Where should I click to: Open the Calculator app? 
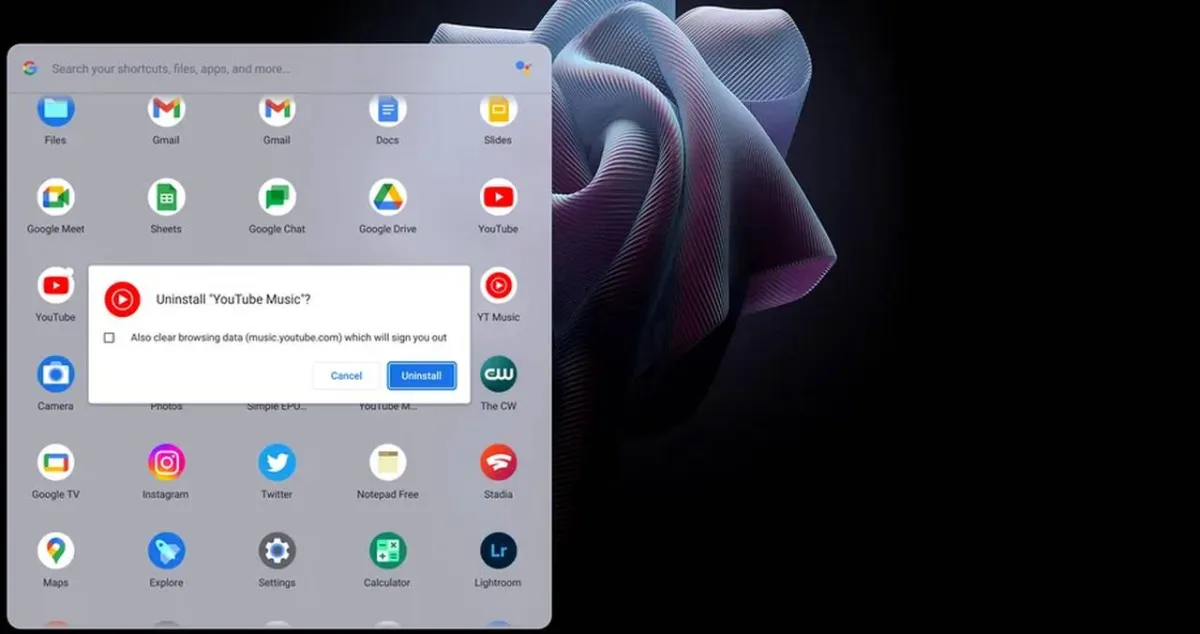pyautogui.click(x=387, y=551)
